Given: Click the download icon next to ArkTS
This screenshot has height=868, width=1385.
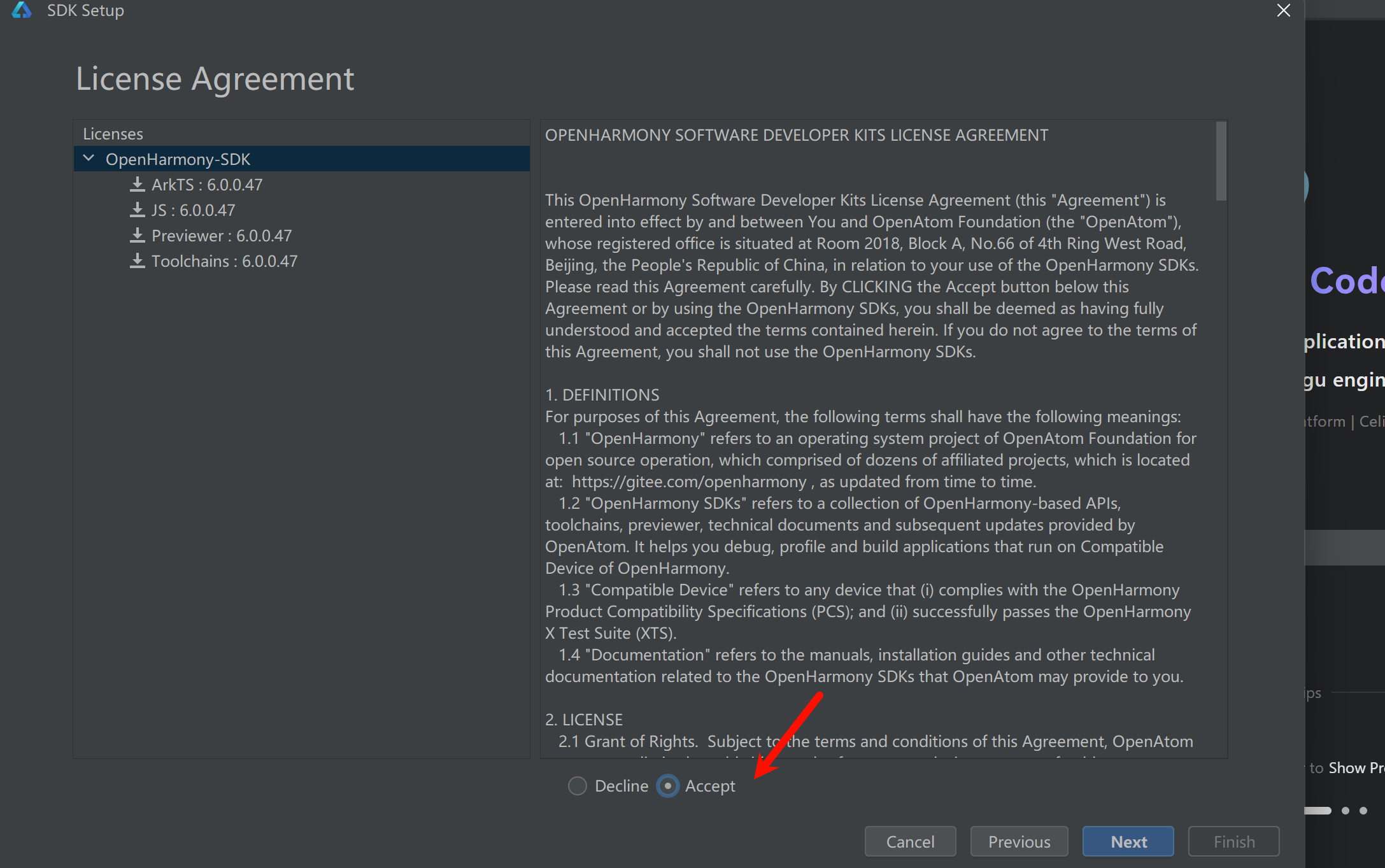Looking at the screenshot, I should click(137, 185).
